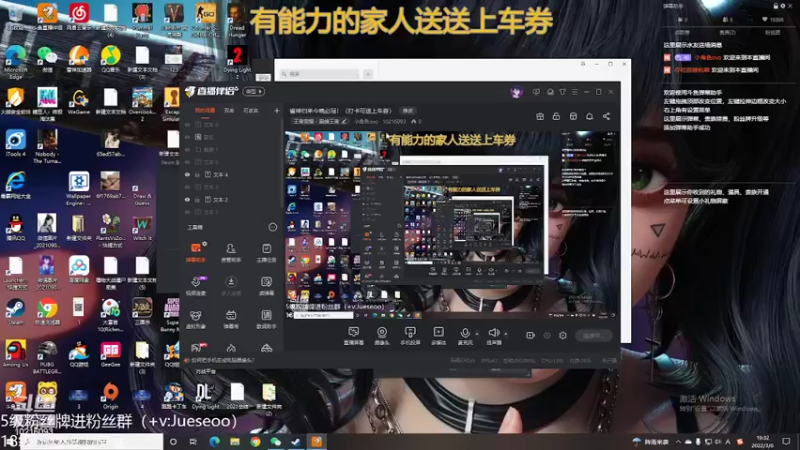Open the 弹幕助手 danmaku assistant tool
800x450 pixels.
point(196,252)
